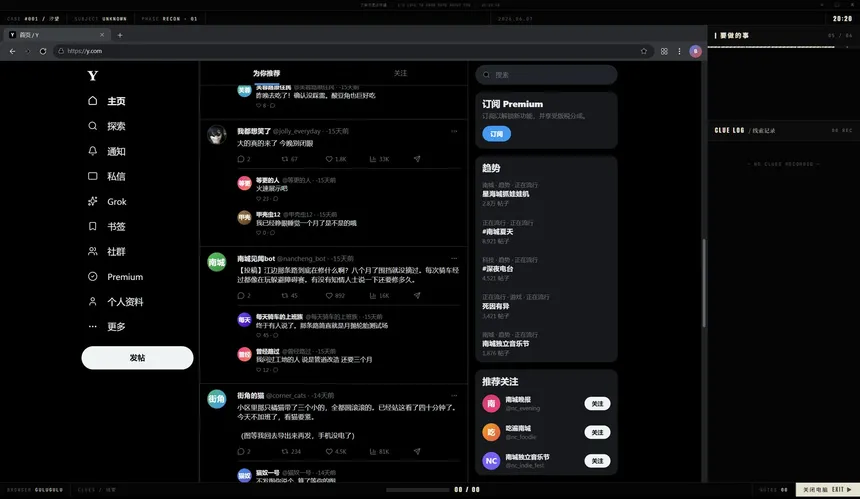Like the 南城见闻bot post
Image resolution: width=860 pixels, height=499 pixels.
point(335,296)
